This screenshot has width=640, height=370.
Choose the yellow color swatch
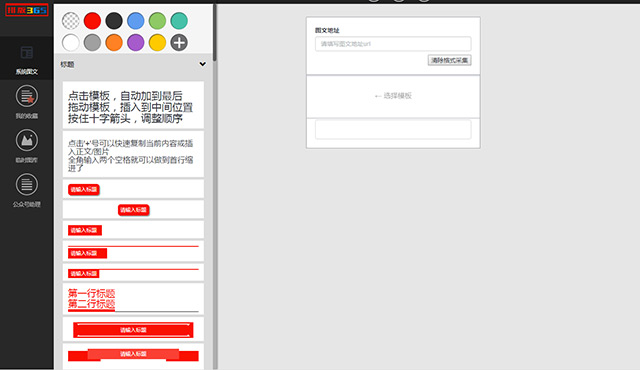pos(157,42)
